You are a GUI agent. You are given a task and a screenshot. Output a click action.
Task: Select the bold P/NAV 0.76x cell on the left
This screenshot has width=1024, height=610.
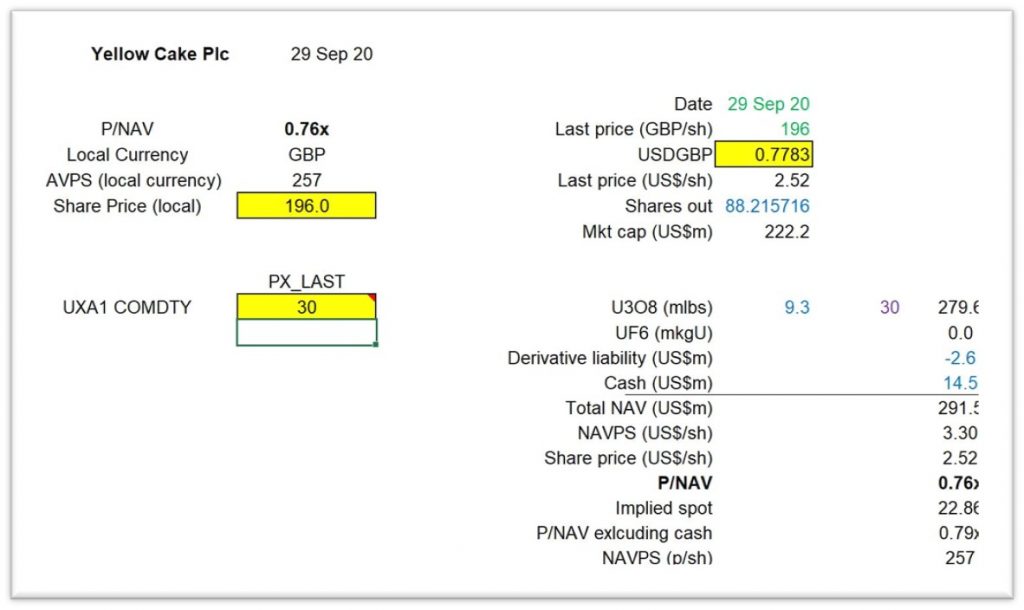tap(306, 129)
